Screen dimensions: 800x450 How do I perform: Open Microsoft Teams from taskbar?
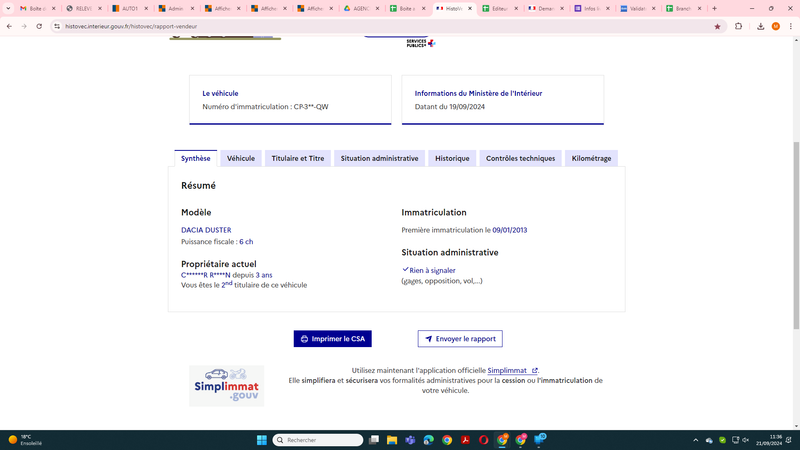click(410, 440)
